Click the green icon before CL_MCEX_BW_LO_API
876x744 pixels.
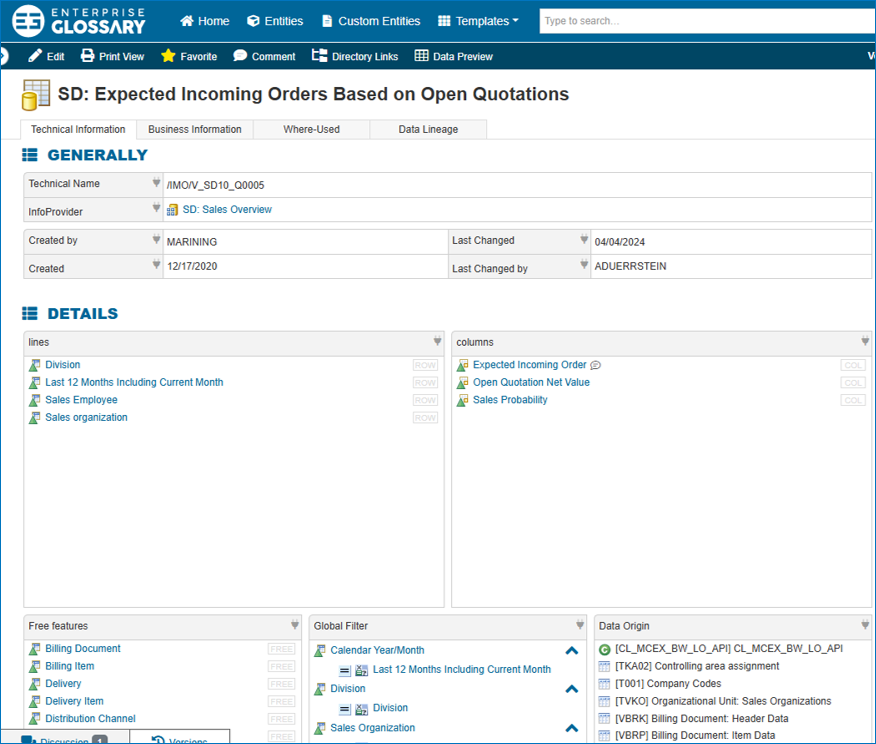605,649
